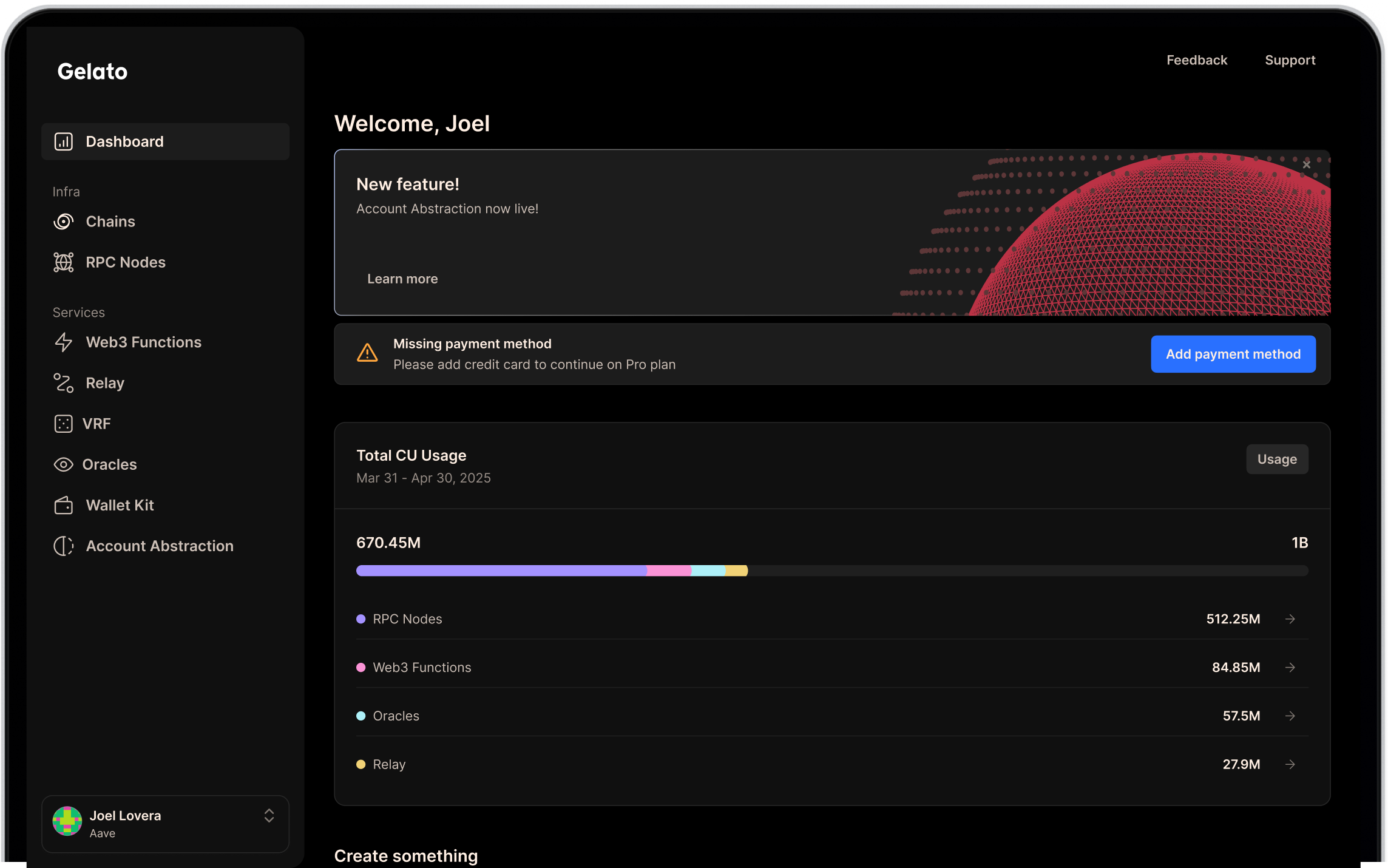Open RPC Nodes usage arrow
Image resolution: width=1388 pixels, height=868 pixels.
pos(1290,619)
